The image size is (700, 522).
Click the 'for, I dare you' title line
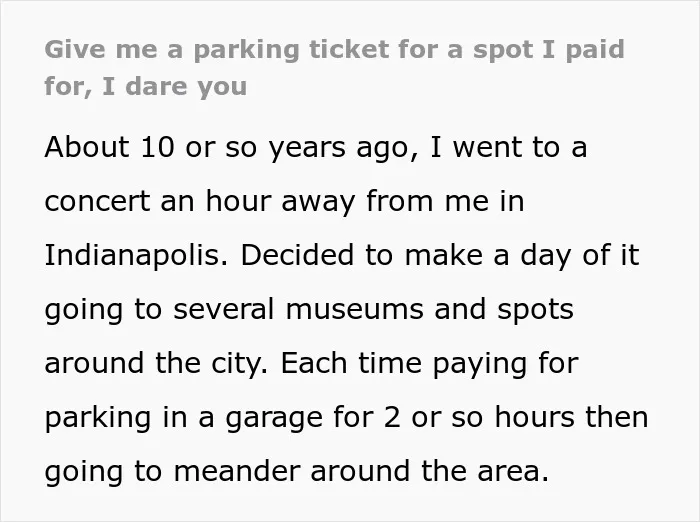tap(146, 86)
